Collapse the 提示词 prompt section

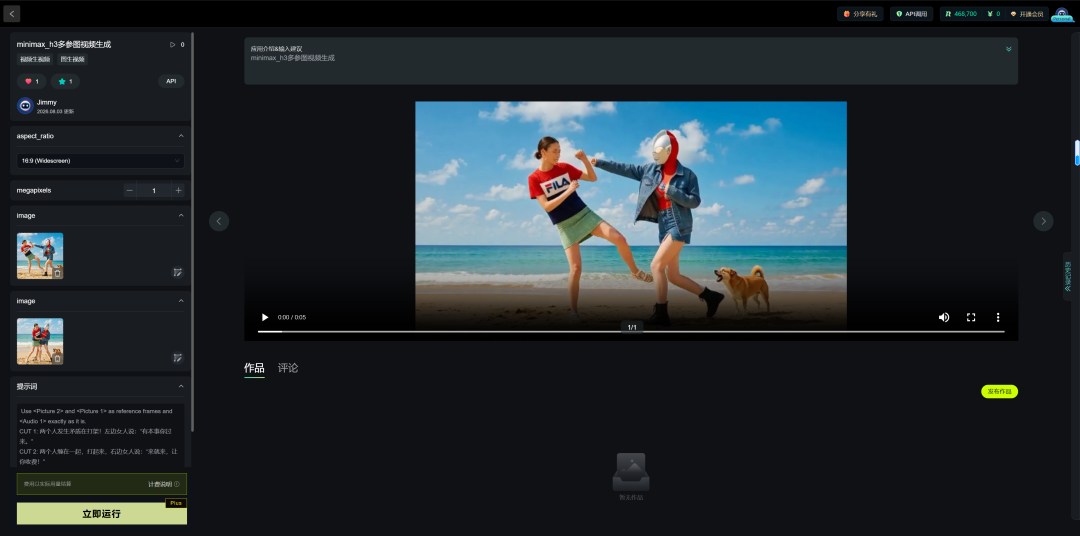(x=181, y=386)
